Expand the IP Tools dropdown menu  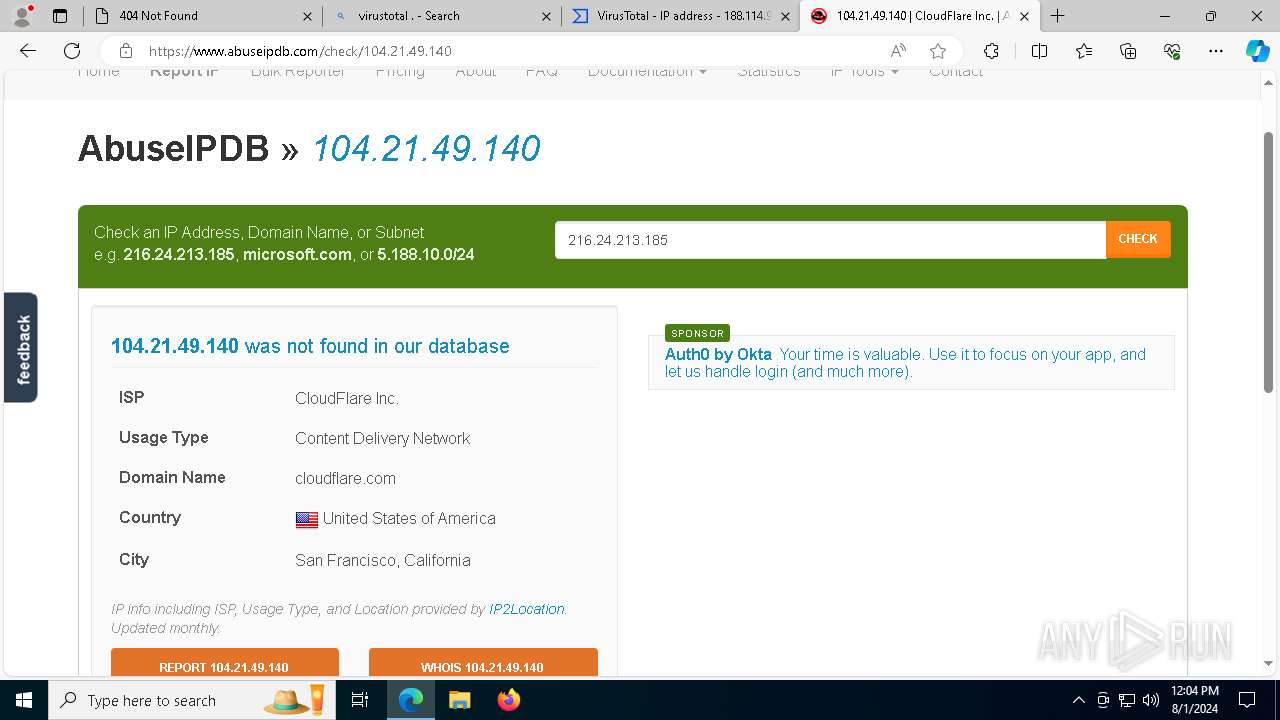tap(864, 72)
